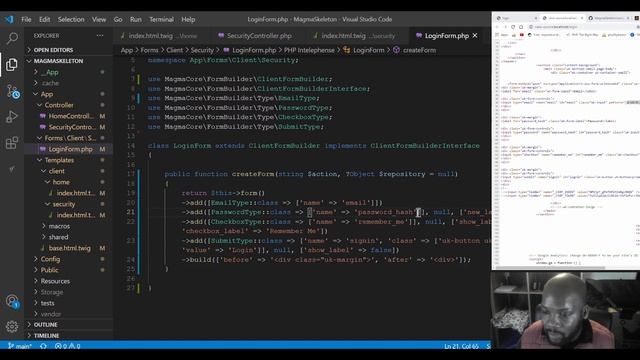Click the browser horizontal scrollbar
The width and height of the screenshot is (640, 360).
550,268
